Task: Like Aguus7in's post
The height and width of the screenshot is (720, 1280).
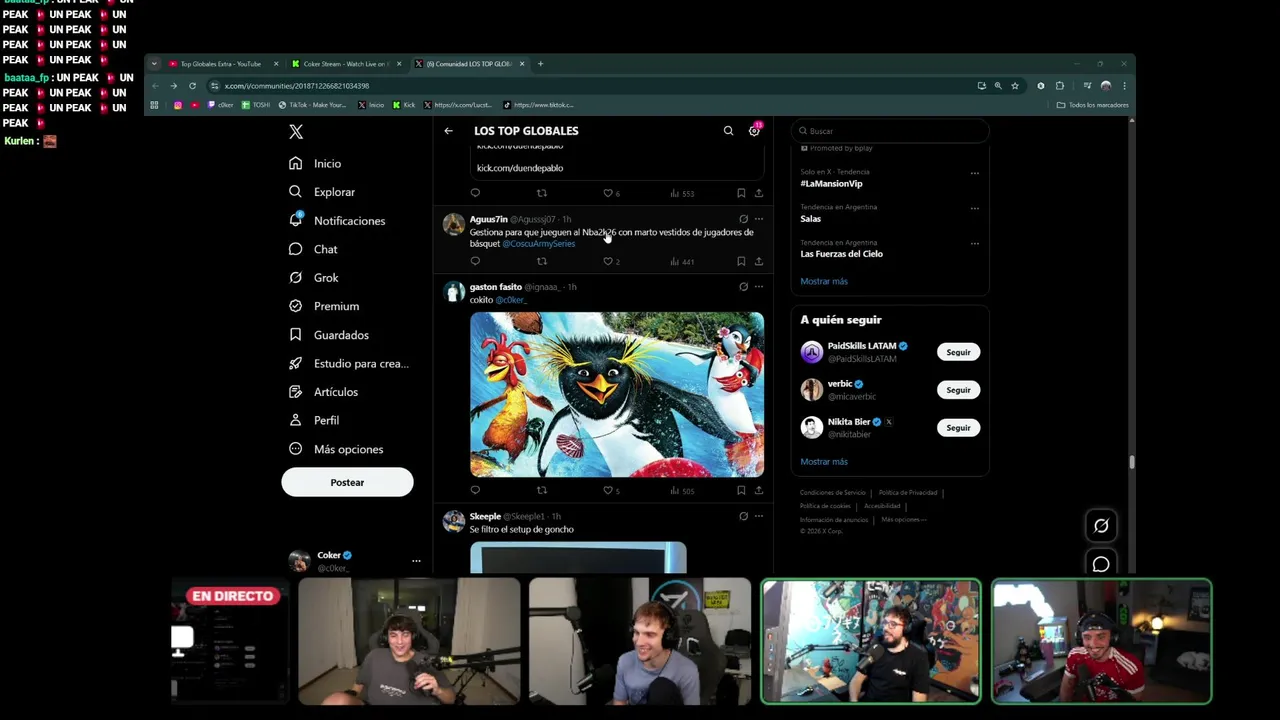Action: coord(608,262)
